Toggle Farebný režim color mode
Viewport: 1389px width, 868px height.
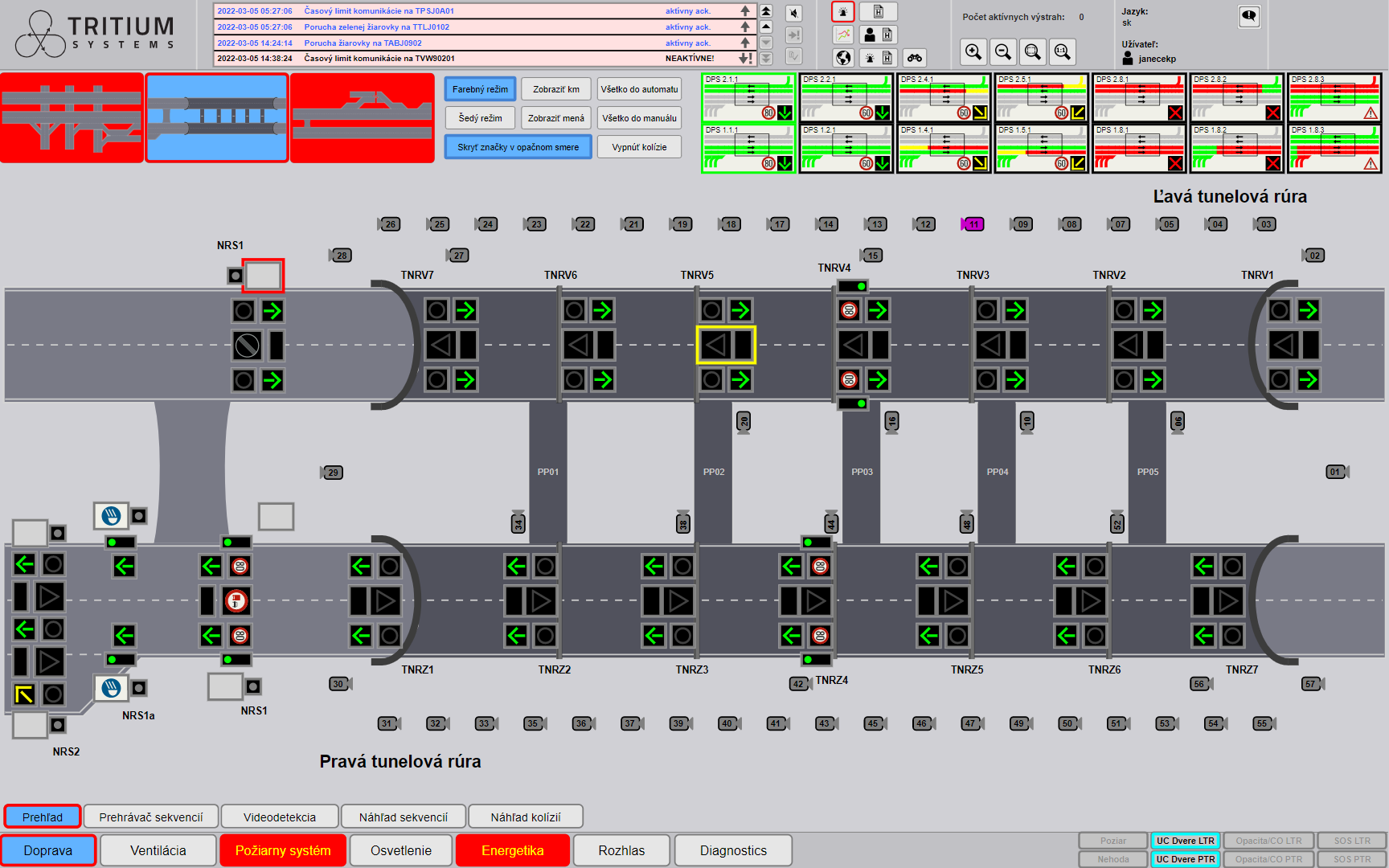(480, 89)
